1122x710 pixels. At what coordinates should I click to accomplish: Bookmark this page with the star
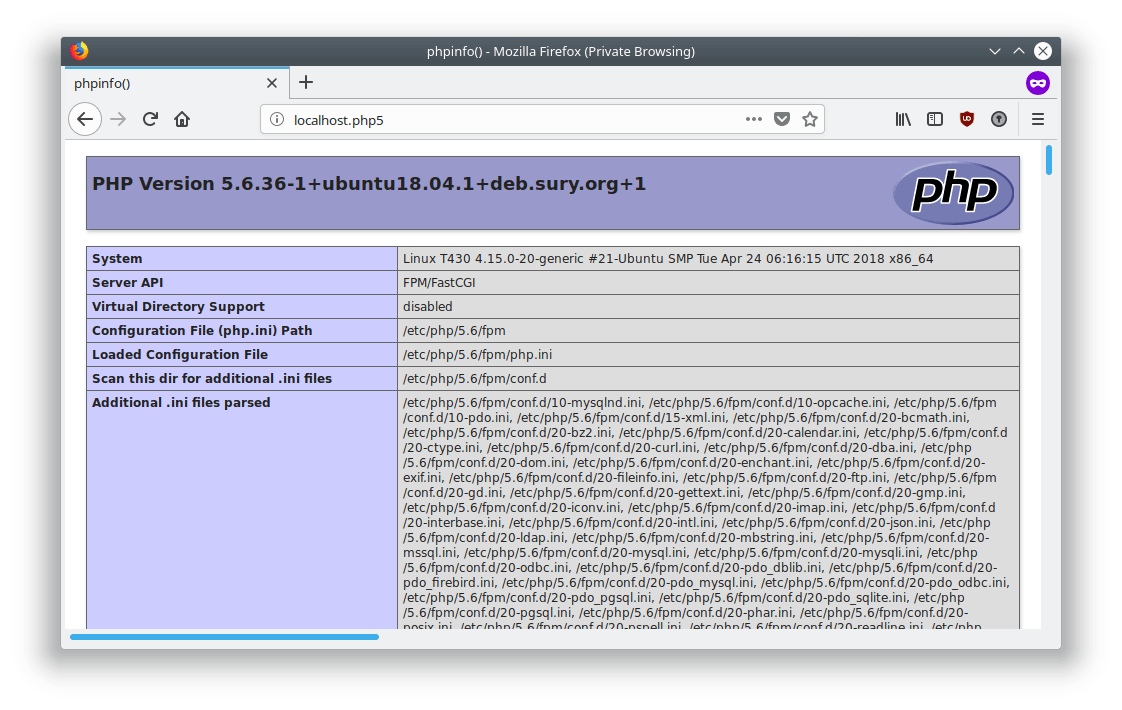[x=810, y=119]
